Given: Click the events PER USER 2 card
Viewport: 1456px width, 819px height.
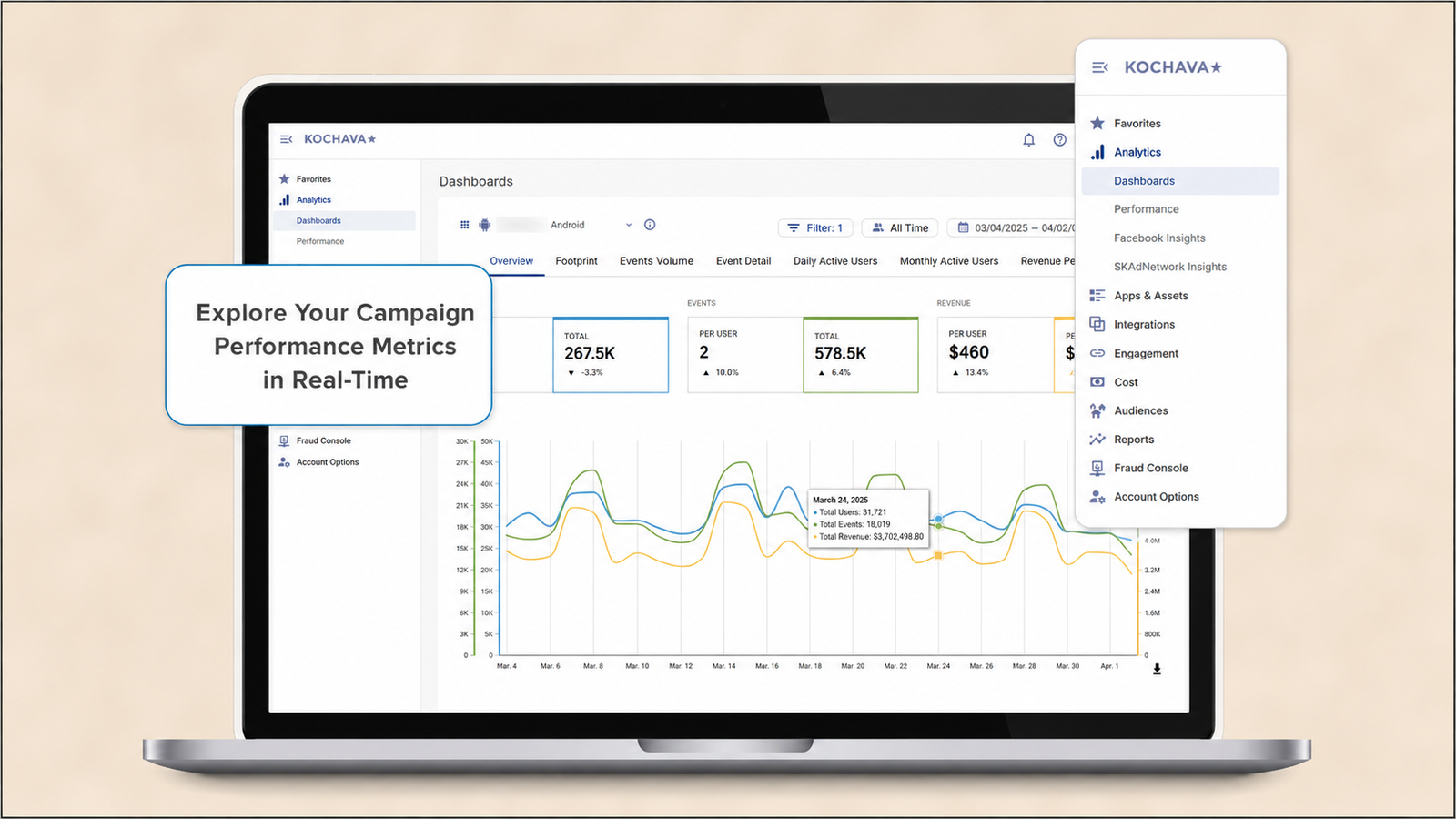Looking at the screenshot, I should 745,355.
